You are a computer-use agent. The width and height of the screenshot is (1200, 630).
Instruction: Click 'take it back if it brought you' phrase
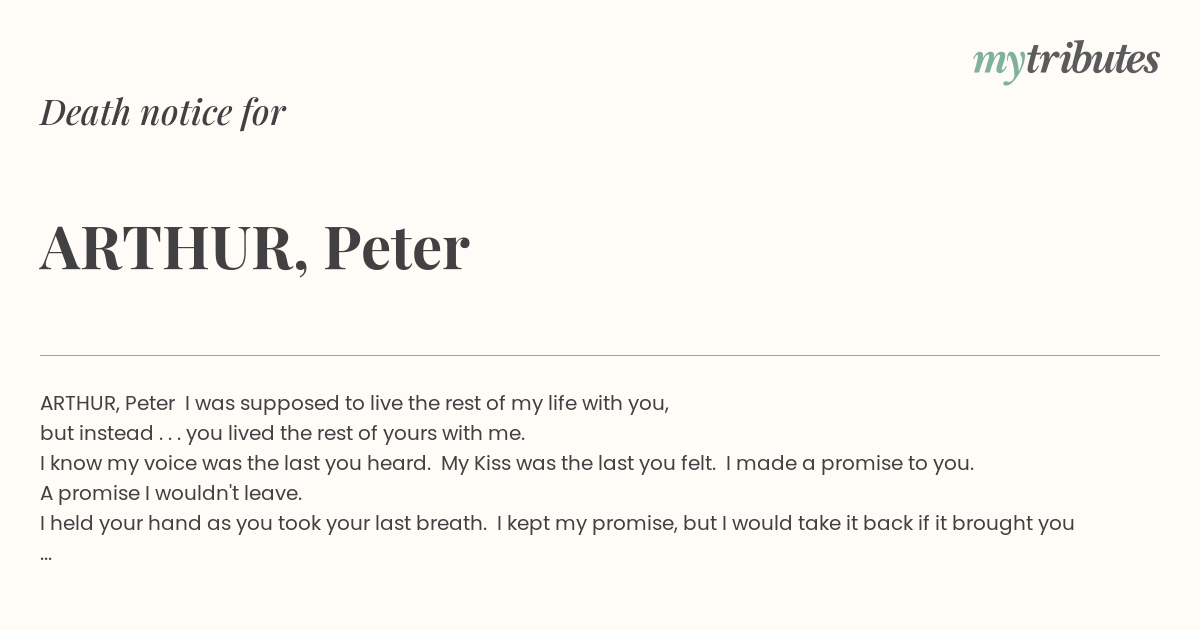coord(932,524)
